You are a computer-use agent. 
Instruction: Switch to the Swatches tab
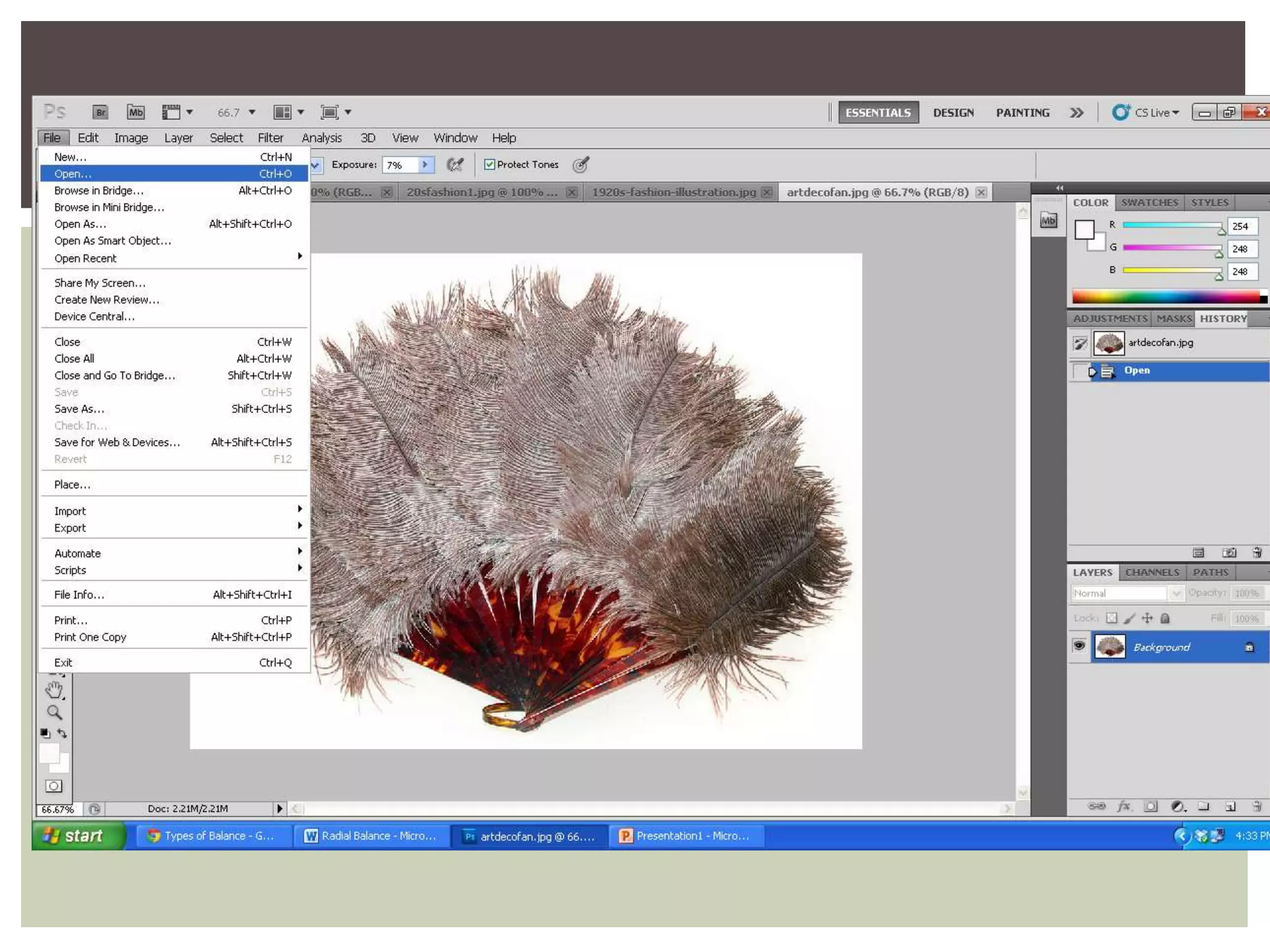(x=1149, y=203)
